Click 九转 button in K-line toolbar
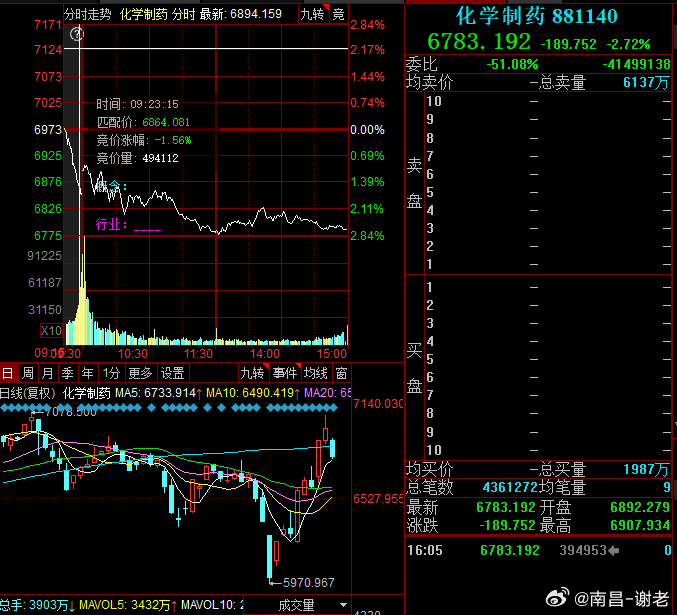Viewport: 677px width, 615px height. (x=253, y=373)
